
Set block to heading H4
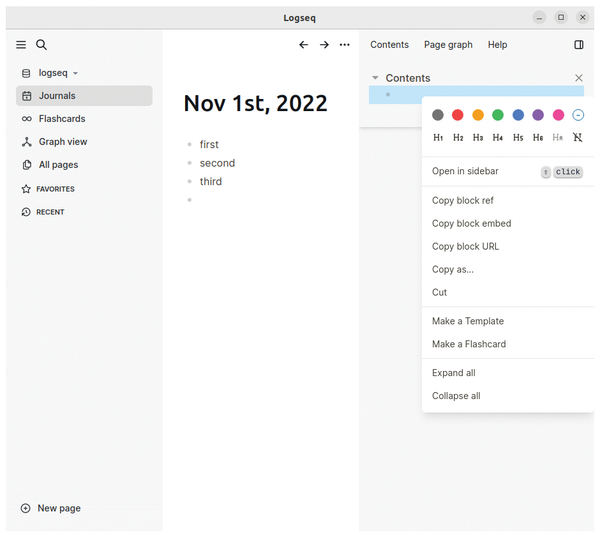[497, 137]
